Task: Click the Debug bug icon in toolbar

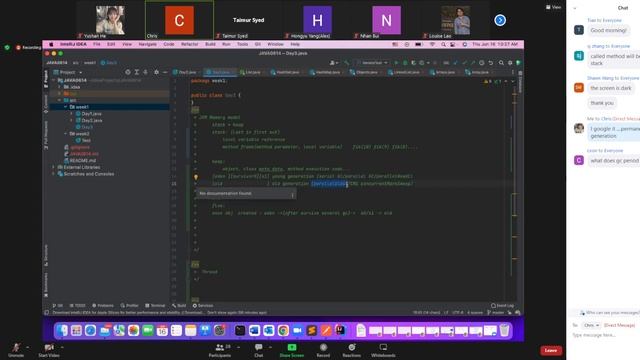Action: coord(405,63)
